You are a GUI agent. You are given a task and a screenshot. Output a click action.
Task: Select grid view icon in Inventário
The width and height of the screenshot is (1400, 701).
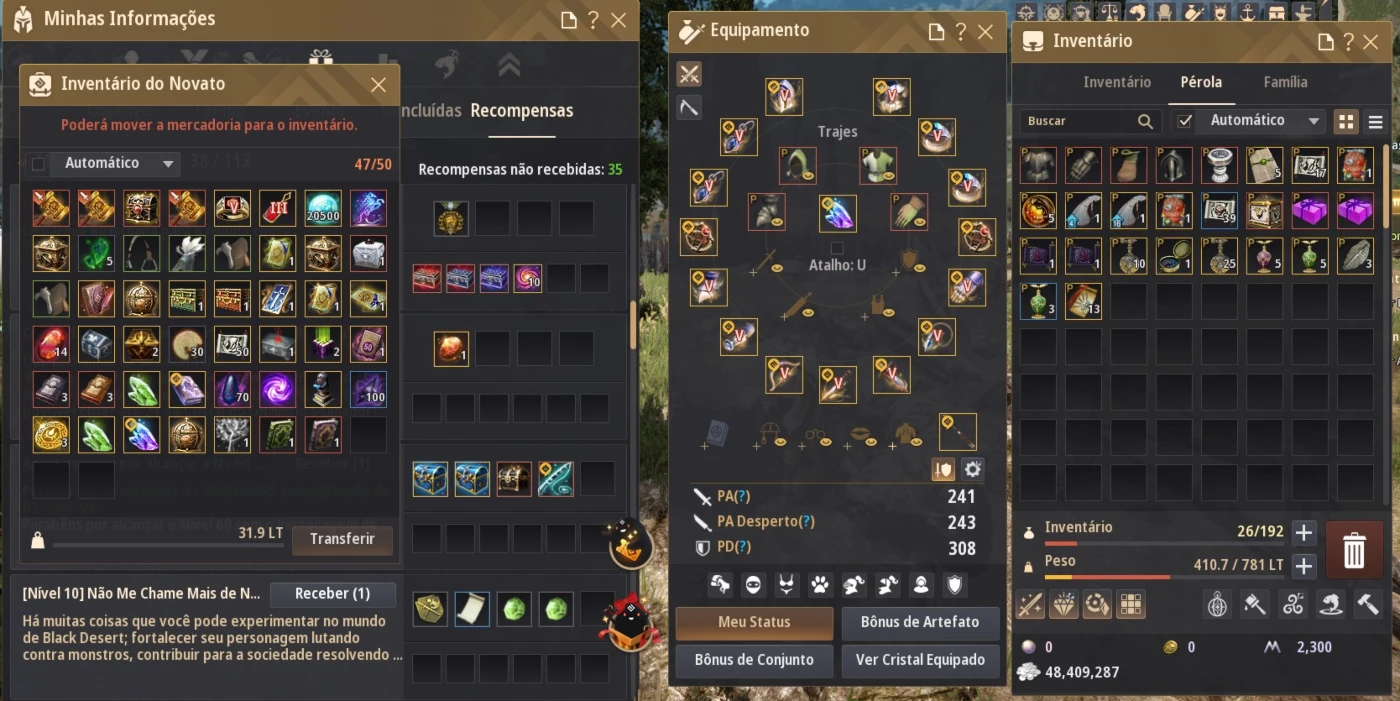click(1347, 122)
